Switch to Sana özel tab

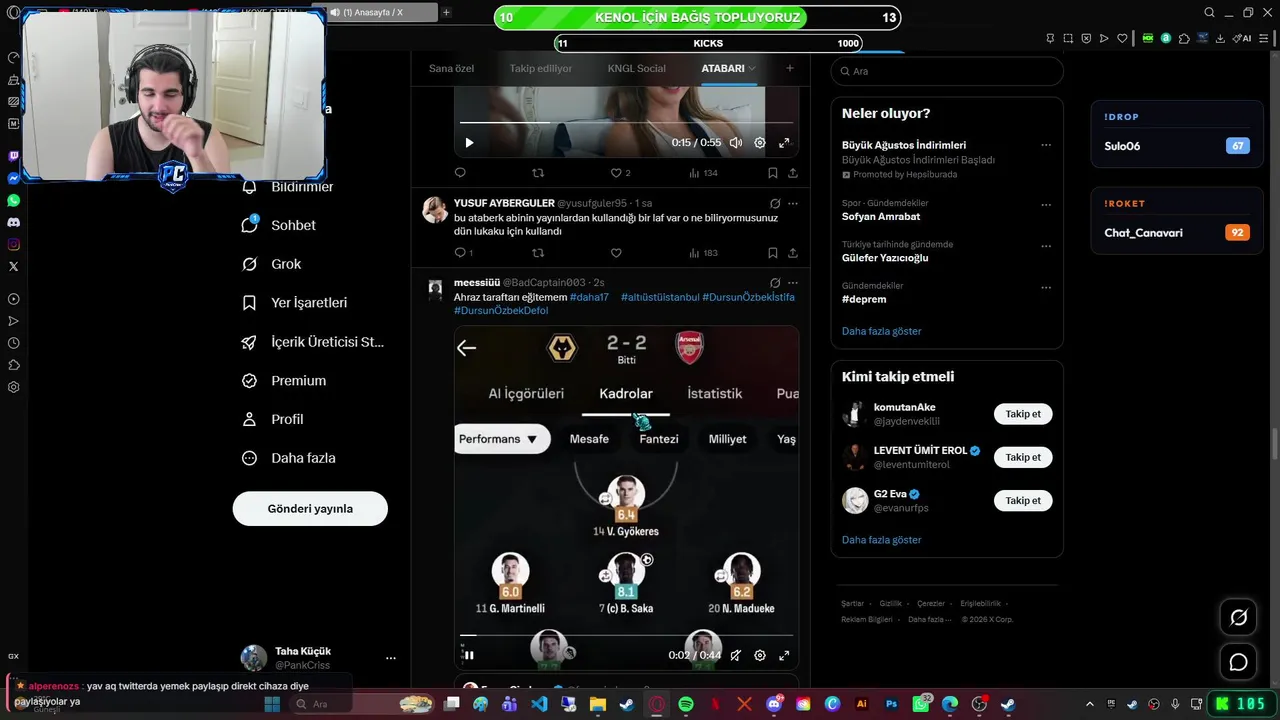click(x=451, y=69)
